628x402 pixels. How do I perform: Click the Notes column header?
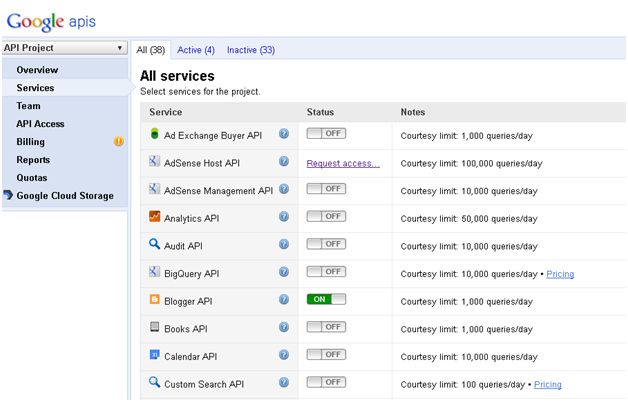[x=413, y=112]
